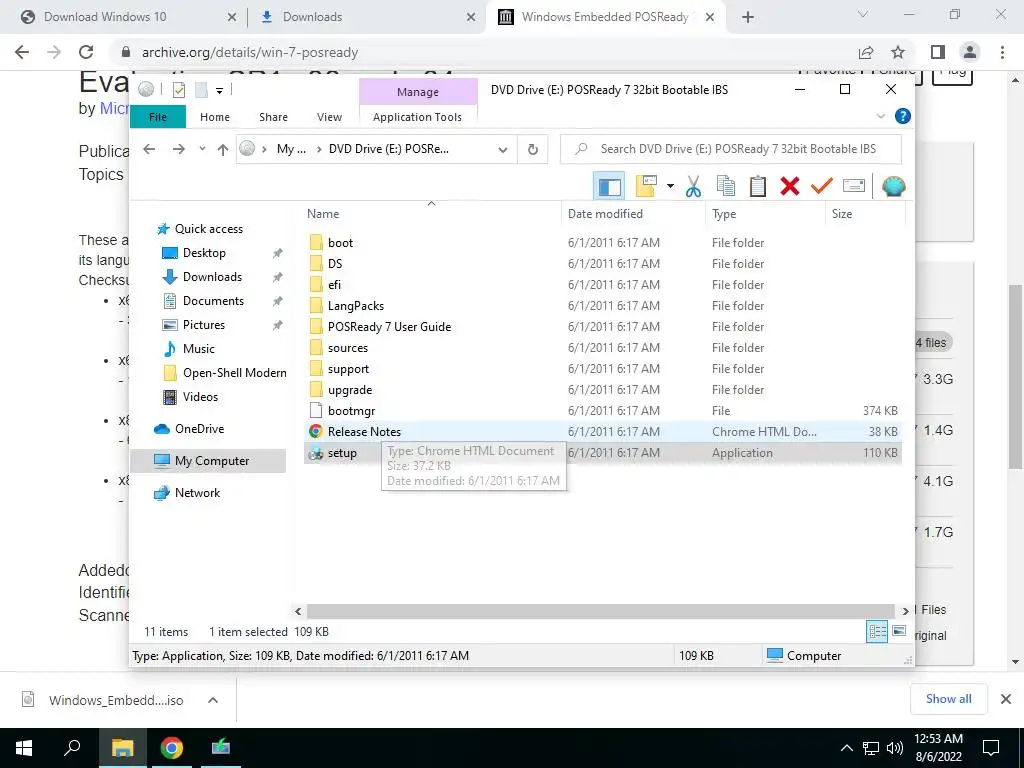Open Quick access in the navigation pane
Viewport: 1024px width, 768px height.
(208, 229)
